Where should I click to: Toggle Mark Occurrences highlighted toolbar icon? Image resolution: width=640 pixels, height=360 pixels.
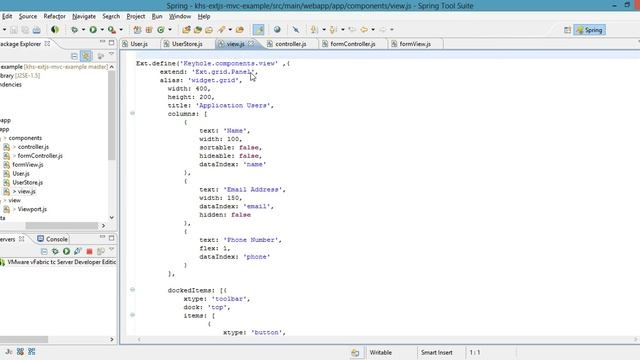tap(258, 30)
